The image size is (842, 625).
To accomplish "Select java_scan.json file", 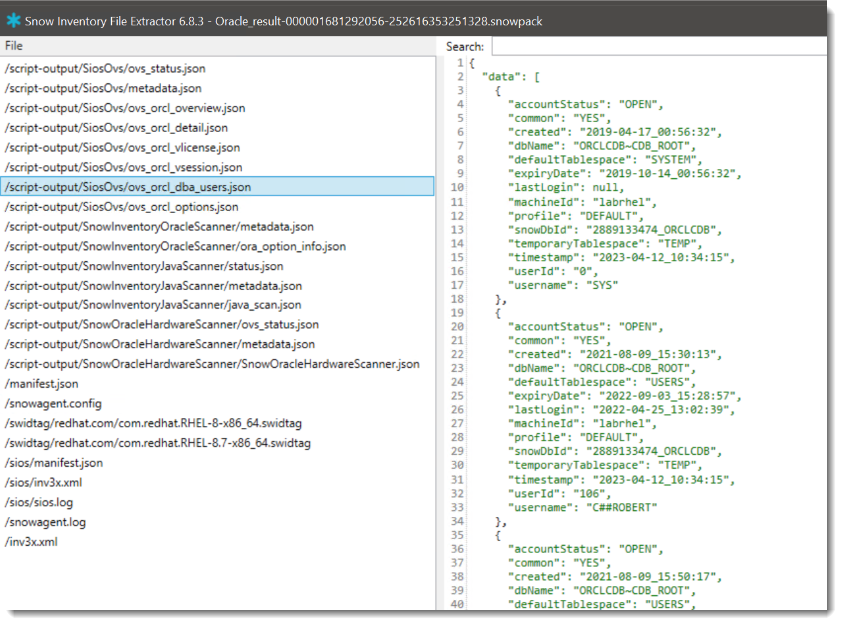I will click(153, 305).
